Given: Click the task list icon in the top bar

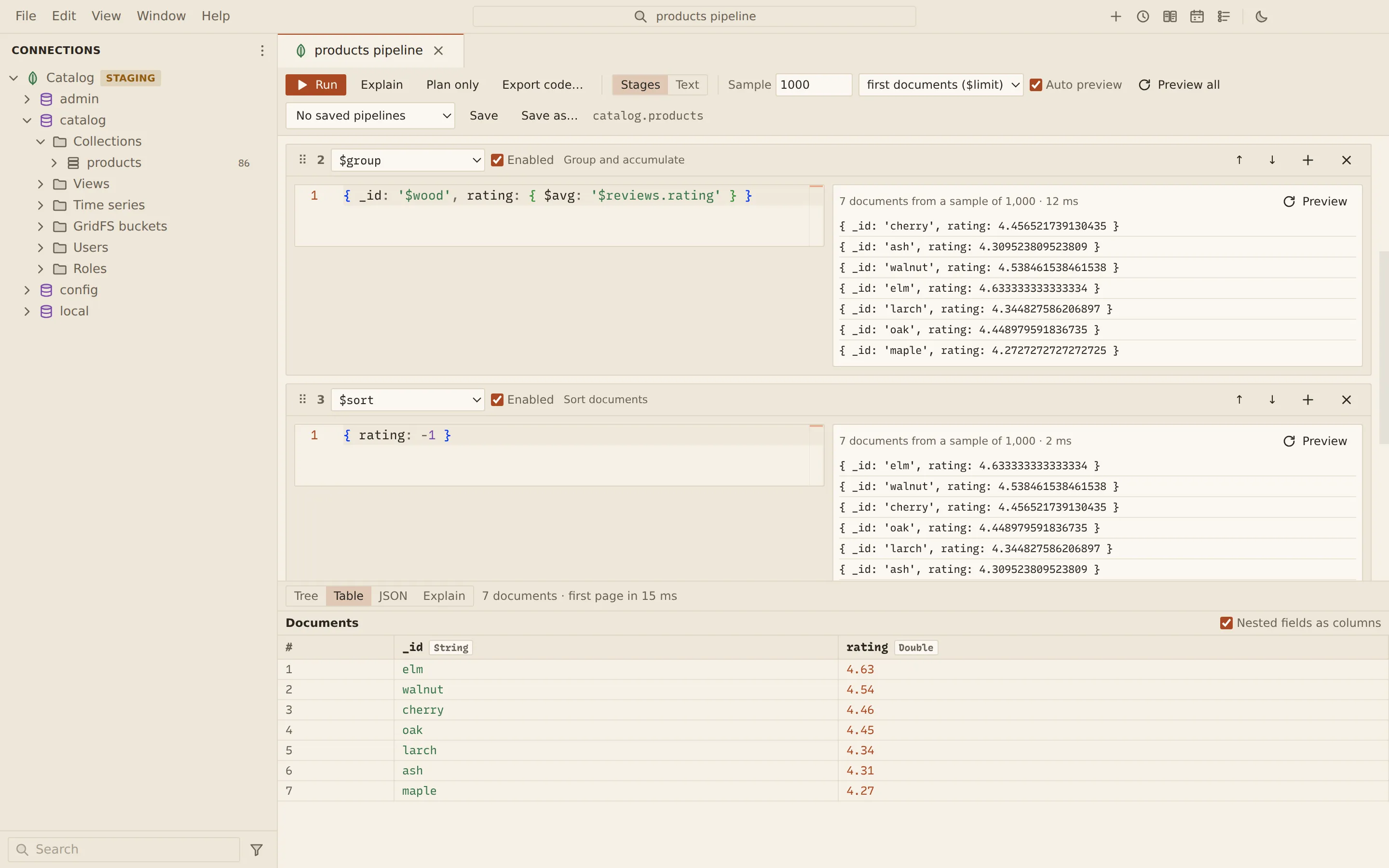Looking at the screenshot, I should click(1224, 17).
